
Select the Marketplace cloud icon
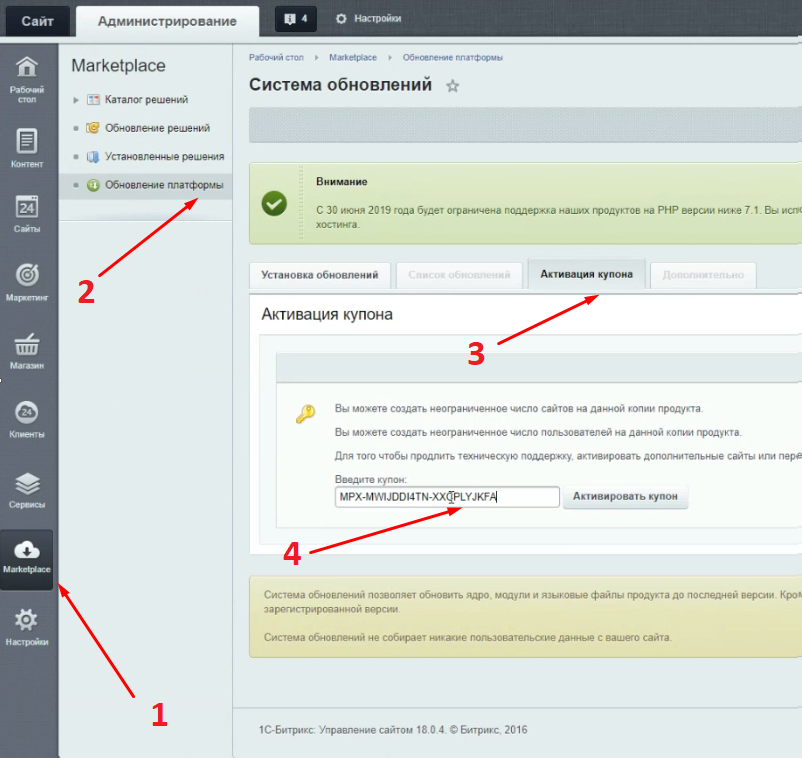tap(27, 550)
